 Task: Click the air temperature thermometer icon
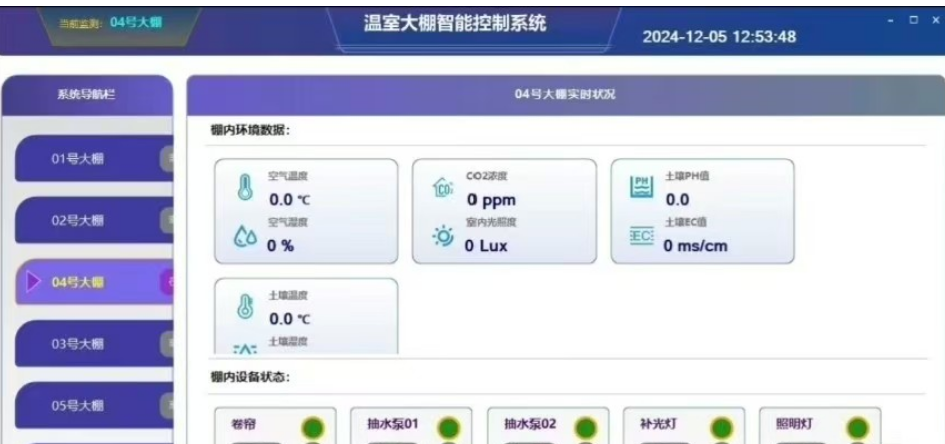244,187
